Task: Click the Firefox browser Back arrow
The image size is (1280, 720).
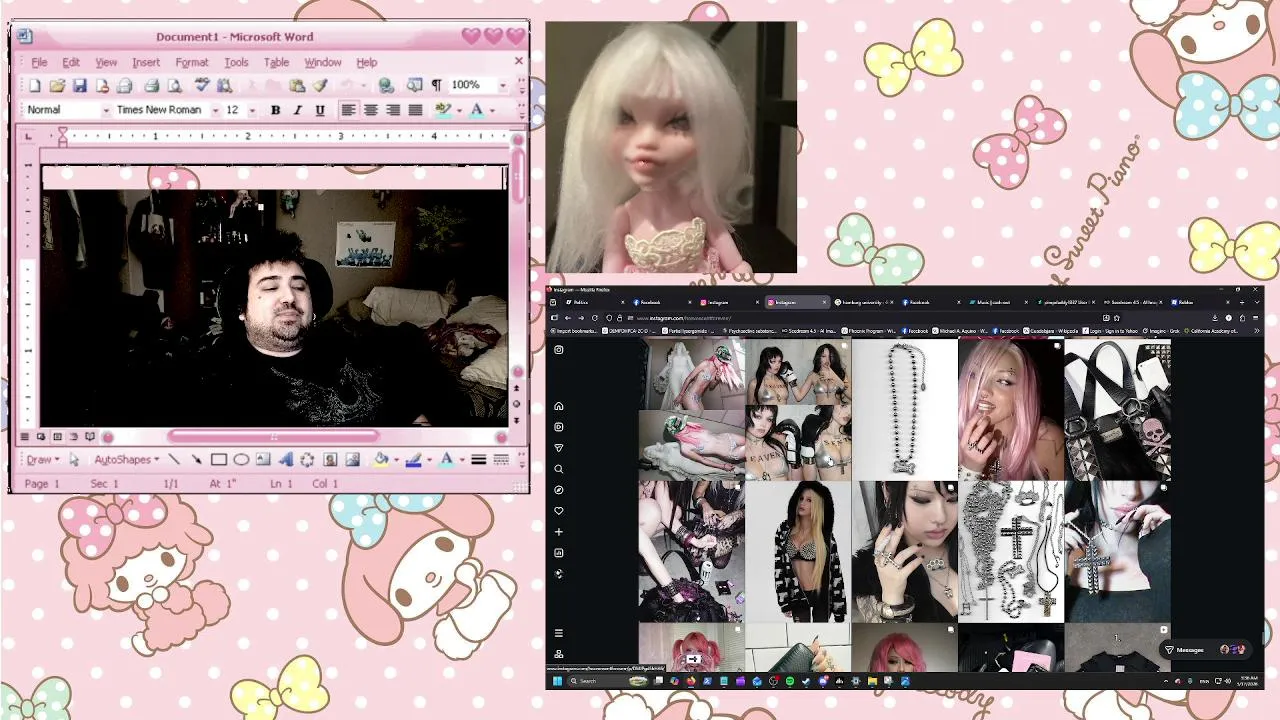Action: tap(567, 318)
